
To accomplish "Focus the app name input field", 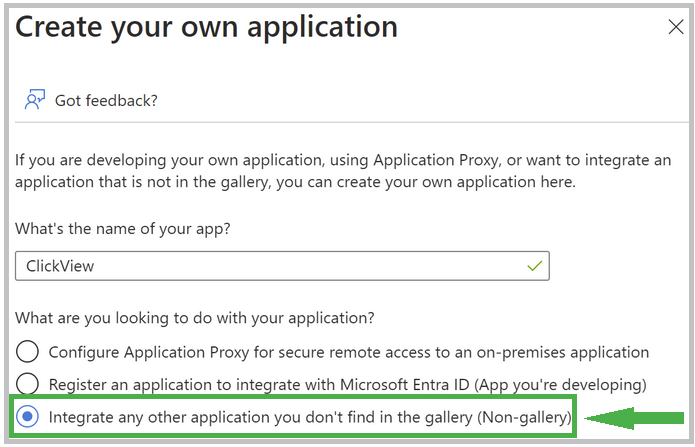I will (x=282, y=266).
